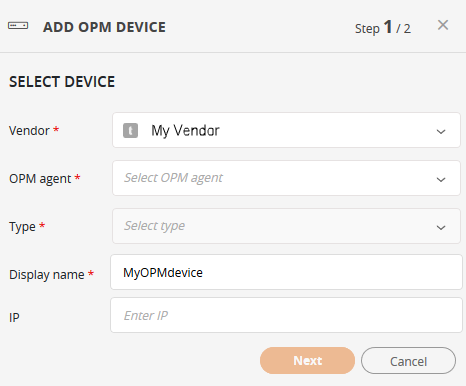The width and height of the screenshot is (466, 386).
Task: Expand the Type dropdown arrow
Action: [x=441, y=227]
